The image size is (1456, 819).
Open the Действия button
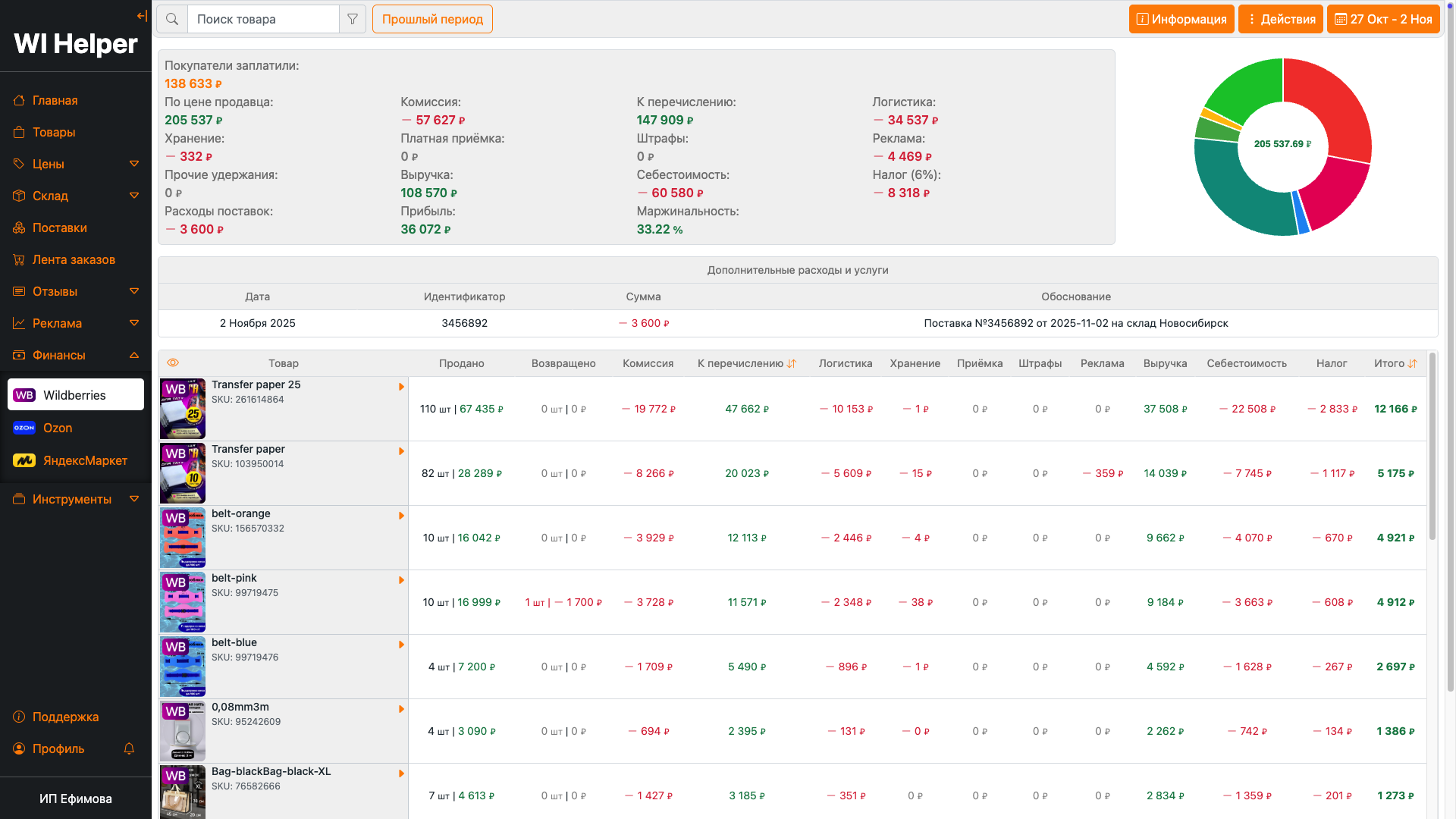(x=1280, y=19)
